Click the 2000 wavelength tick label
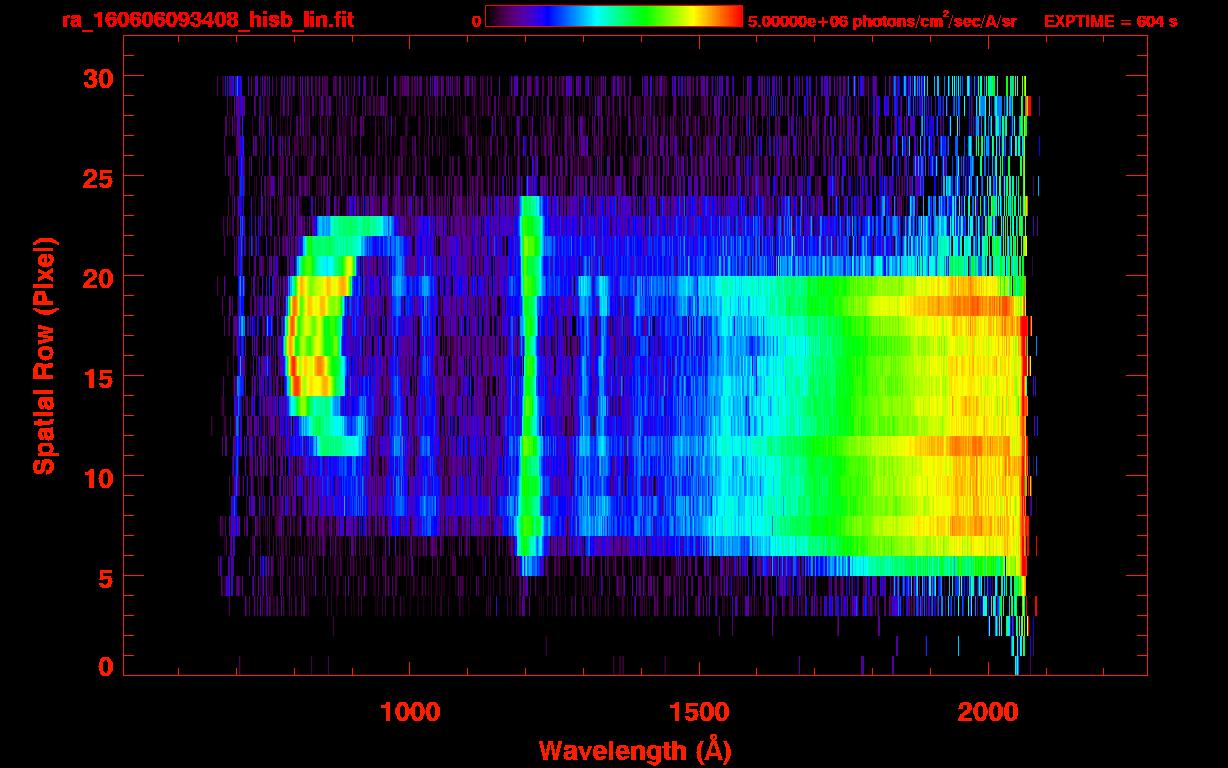 tap(988, 711)
